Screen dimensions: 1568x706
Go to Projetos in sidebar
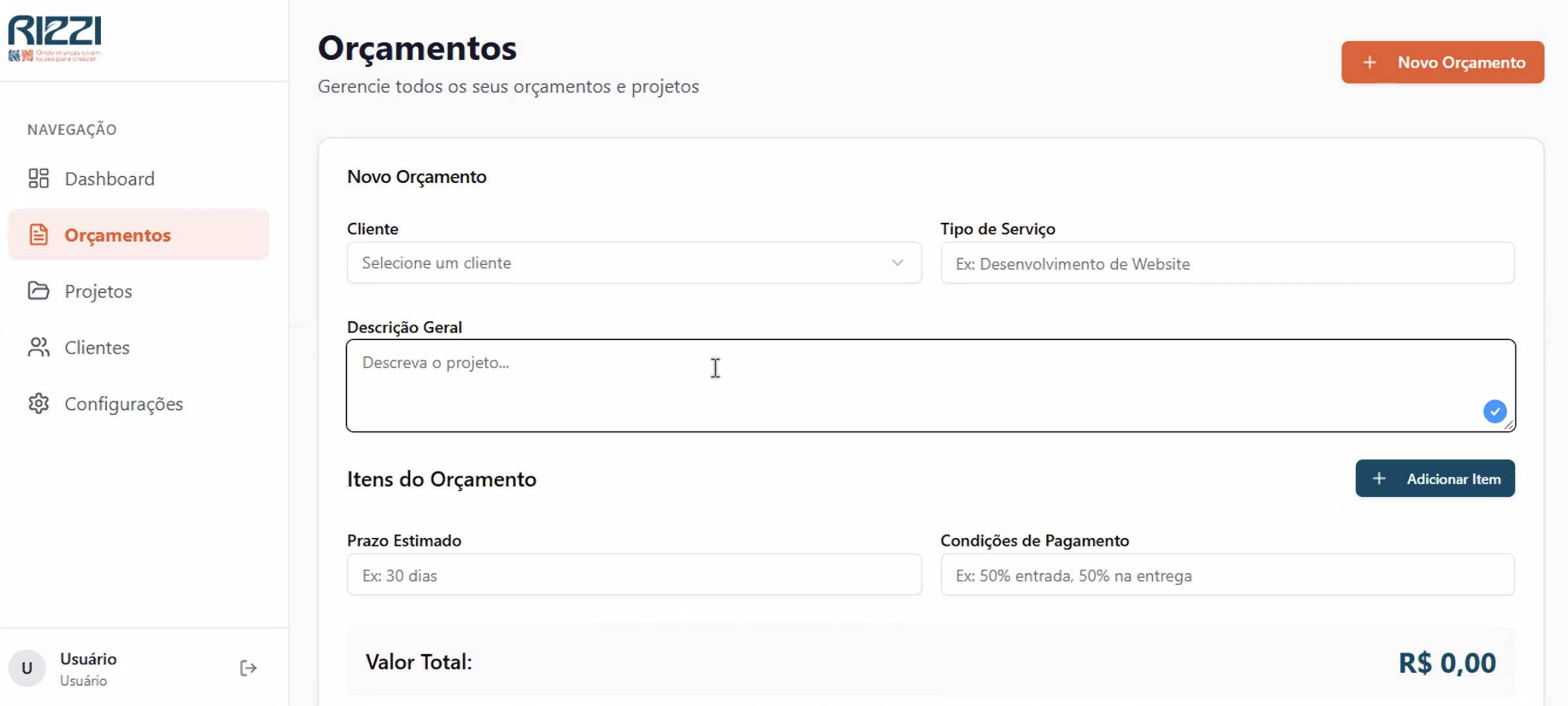pos(98,291)
